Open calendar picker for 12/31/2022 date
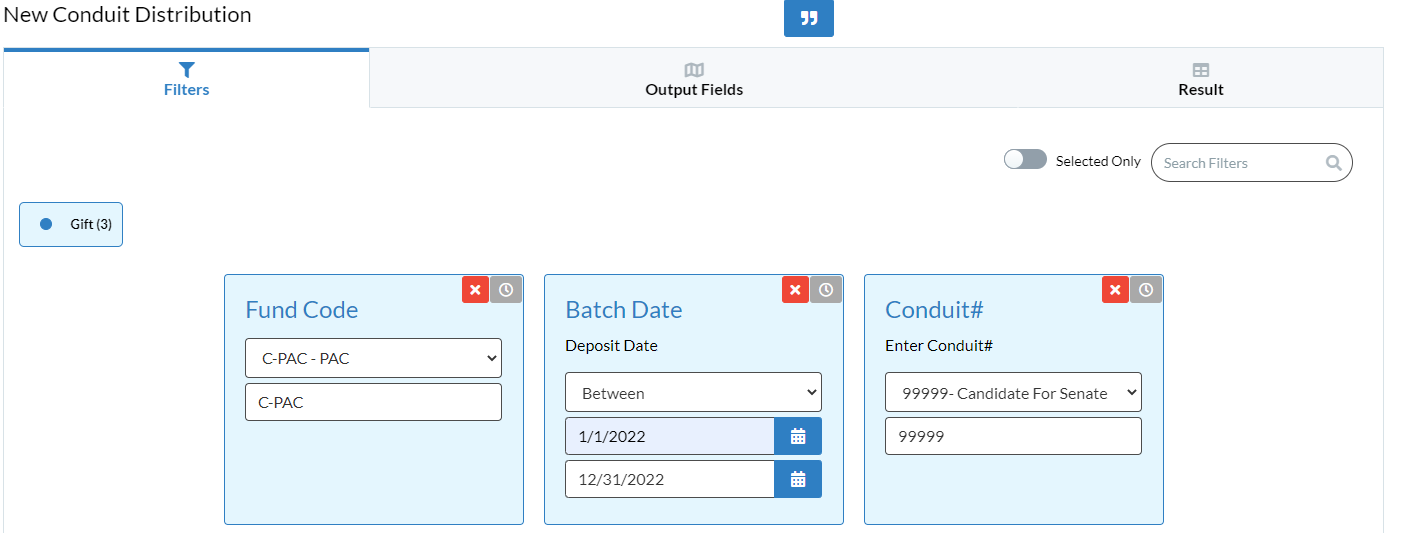The height and width of the screenshot is (533, 1404). click(x=798, y=479)
